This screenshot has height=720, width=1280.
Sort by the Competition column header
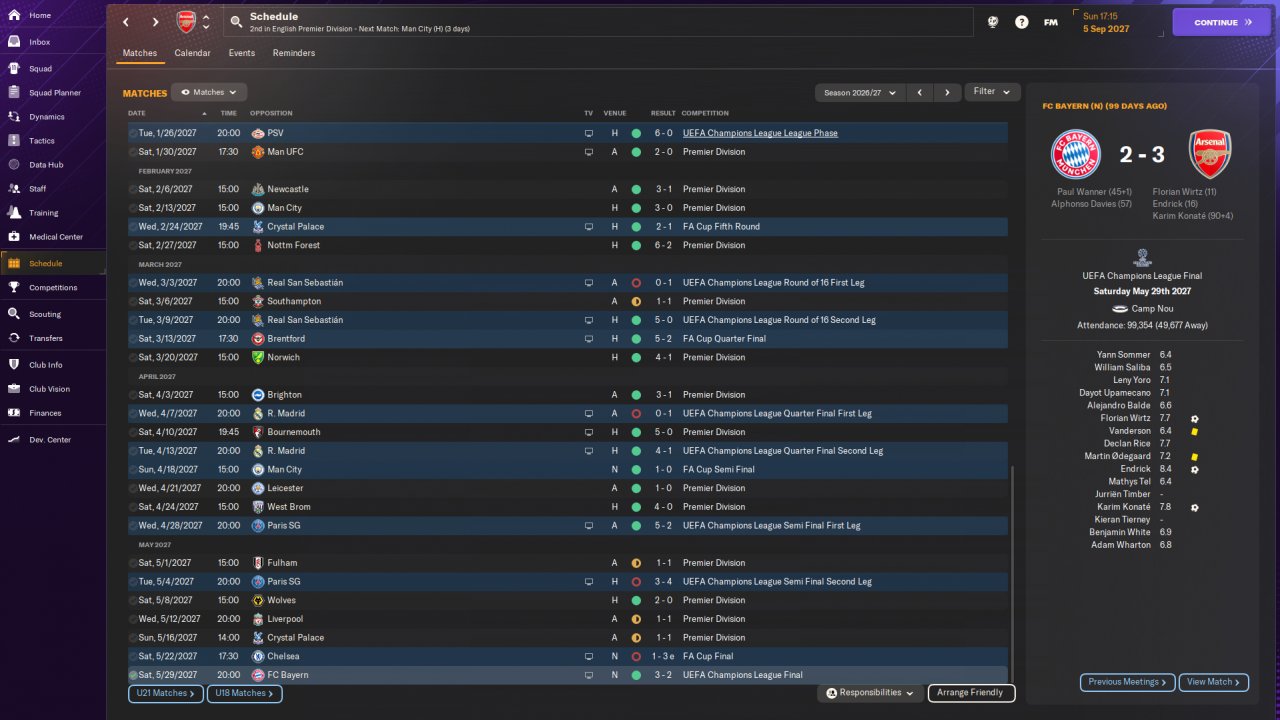pyautogui.click(x=706, y=113)
